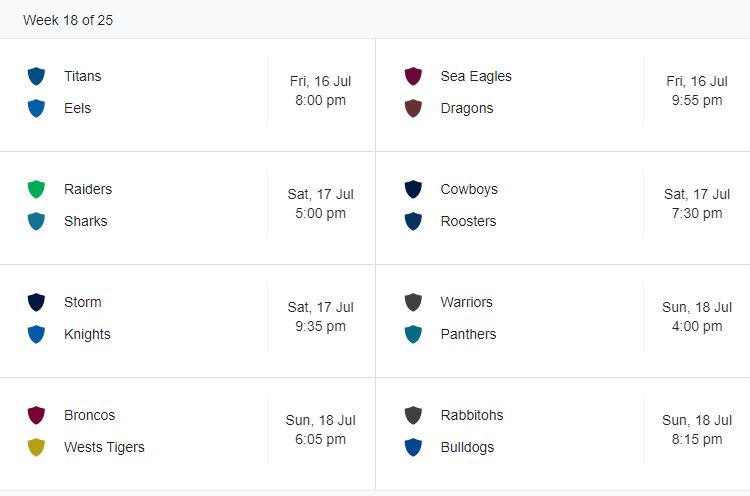Click the Bulldogs team shield icon

pyautogui.click(x=413, y=447)
